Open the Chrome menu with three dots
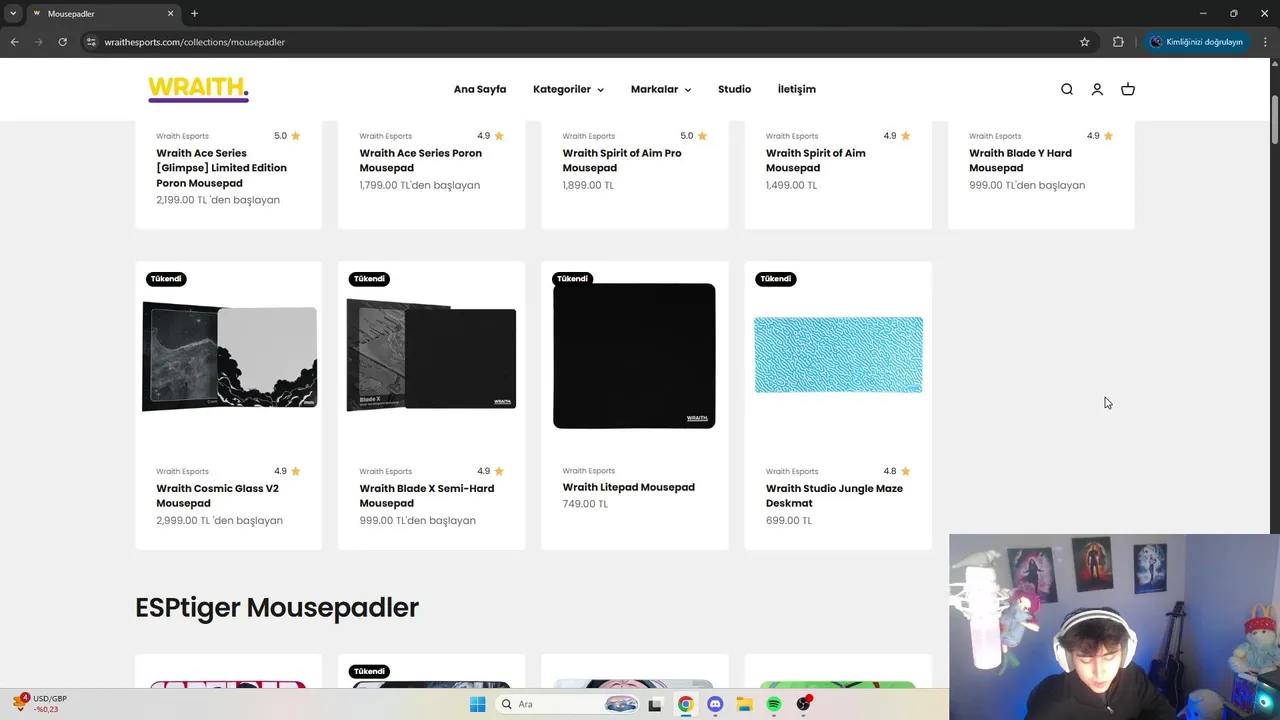This screenshot has height=720, width=1280. (x=1265, y=42)
